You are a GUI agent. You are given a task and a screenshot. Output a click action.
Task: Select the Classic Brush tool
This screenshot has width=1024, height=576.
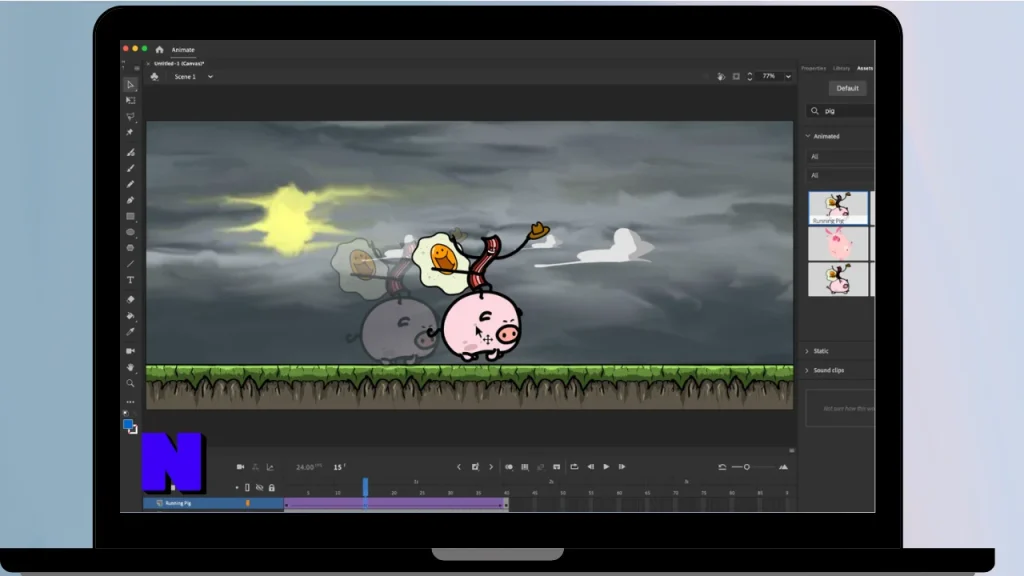tap(131, 168)
